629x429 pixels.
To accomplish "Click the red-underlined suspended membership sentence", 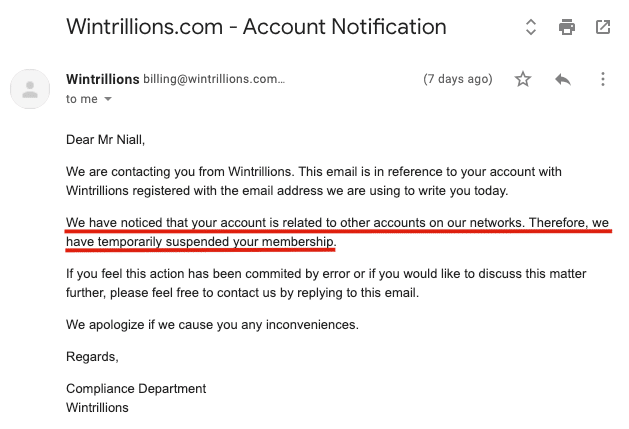I will click(337, 232).
